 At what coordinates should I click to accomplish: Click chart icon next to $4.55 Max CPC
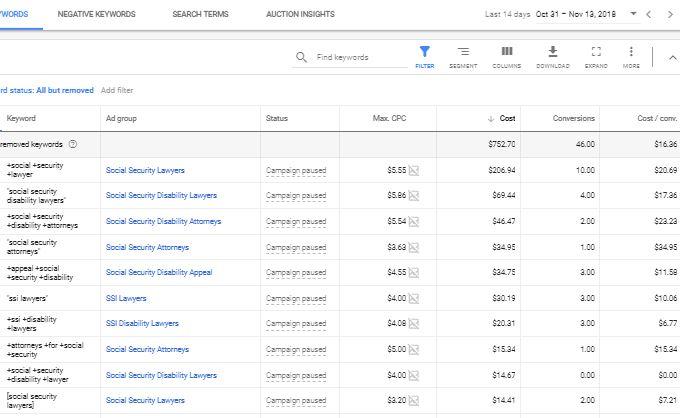tap(414, 273)
